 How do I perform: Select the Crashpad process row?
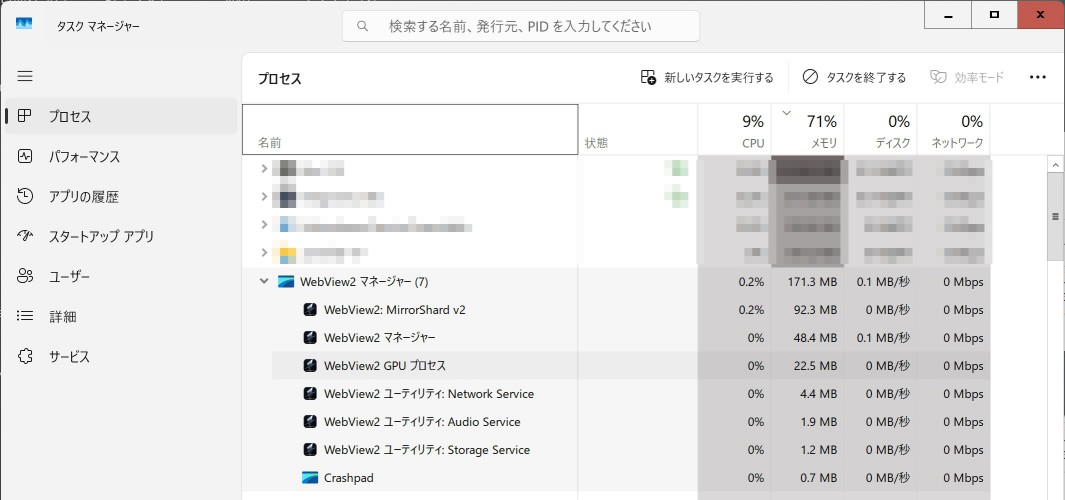tap(348, 478)
